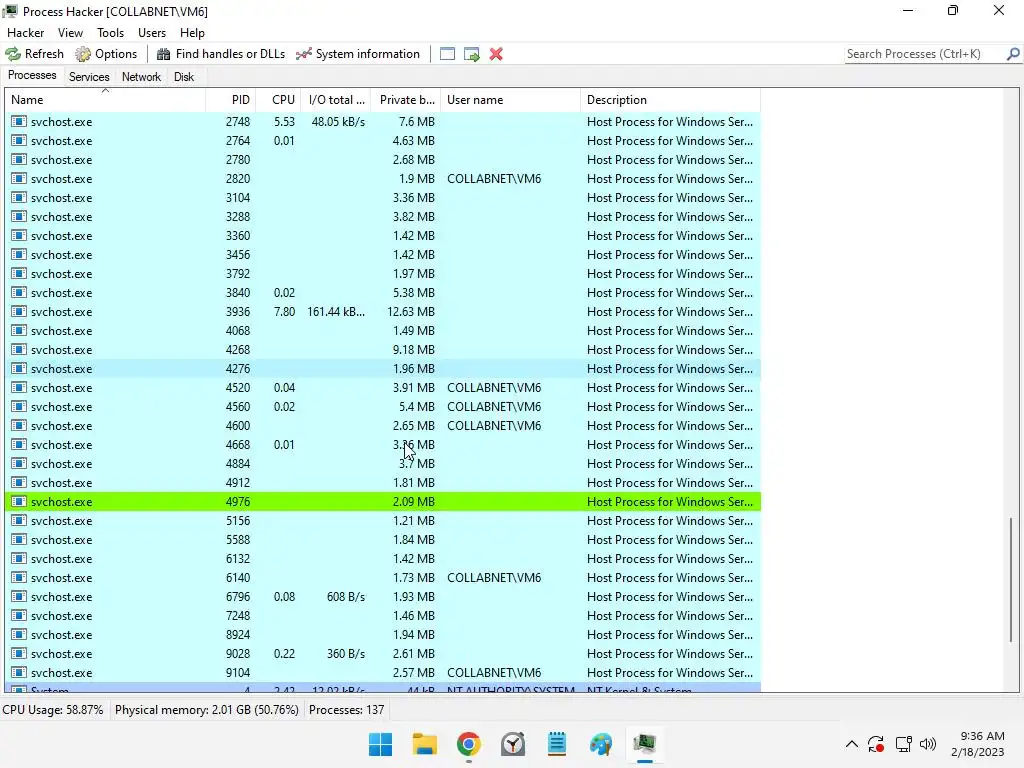1024x768 pixels.
Task: Select svchost.exe with PID 3840
Action: (x=383, y=293)
